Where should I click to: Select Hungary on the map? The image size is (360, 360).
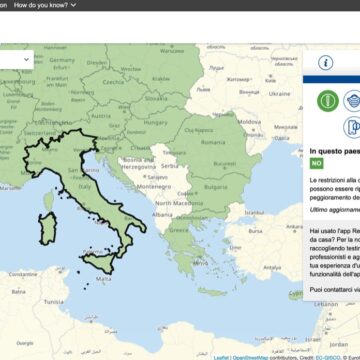[155, 123]
